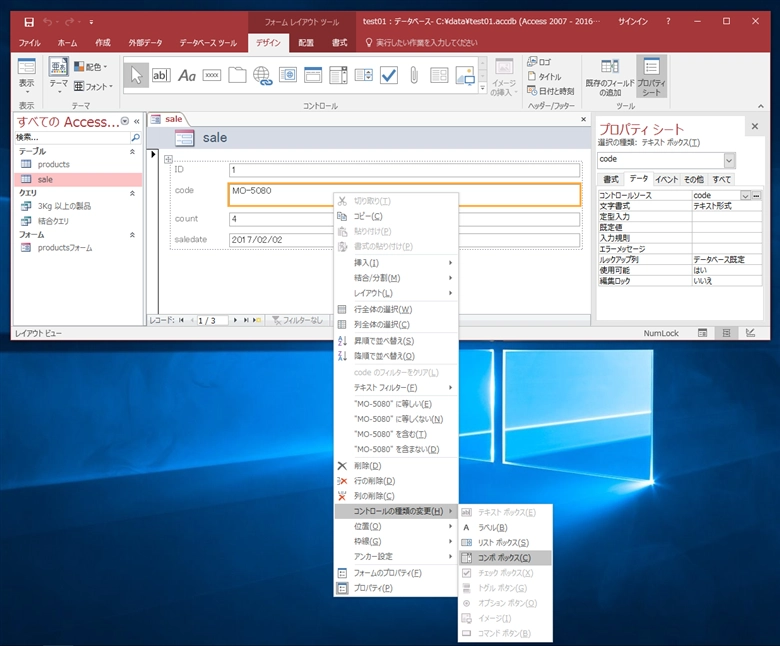Switch to the 書式 property sheet tab
Screen dimensions: 780x646
click(x=610, y=180)
